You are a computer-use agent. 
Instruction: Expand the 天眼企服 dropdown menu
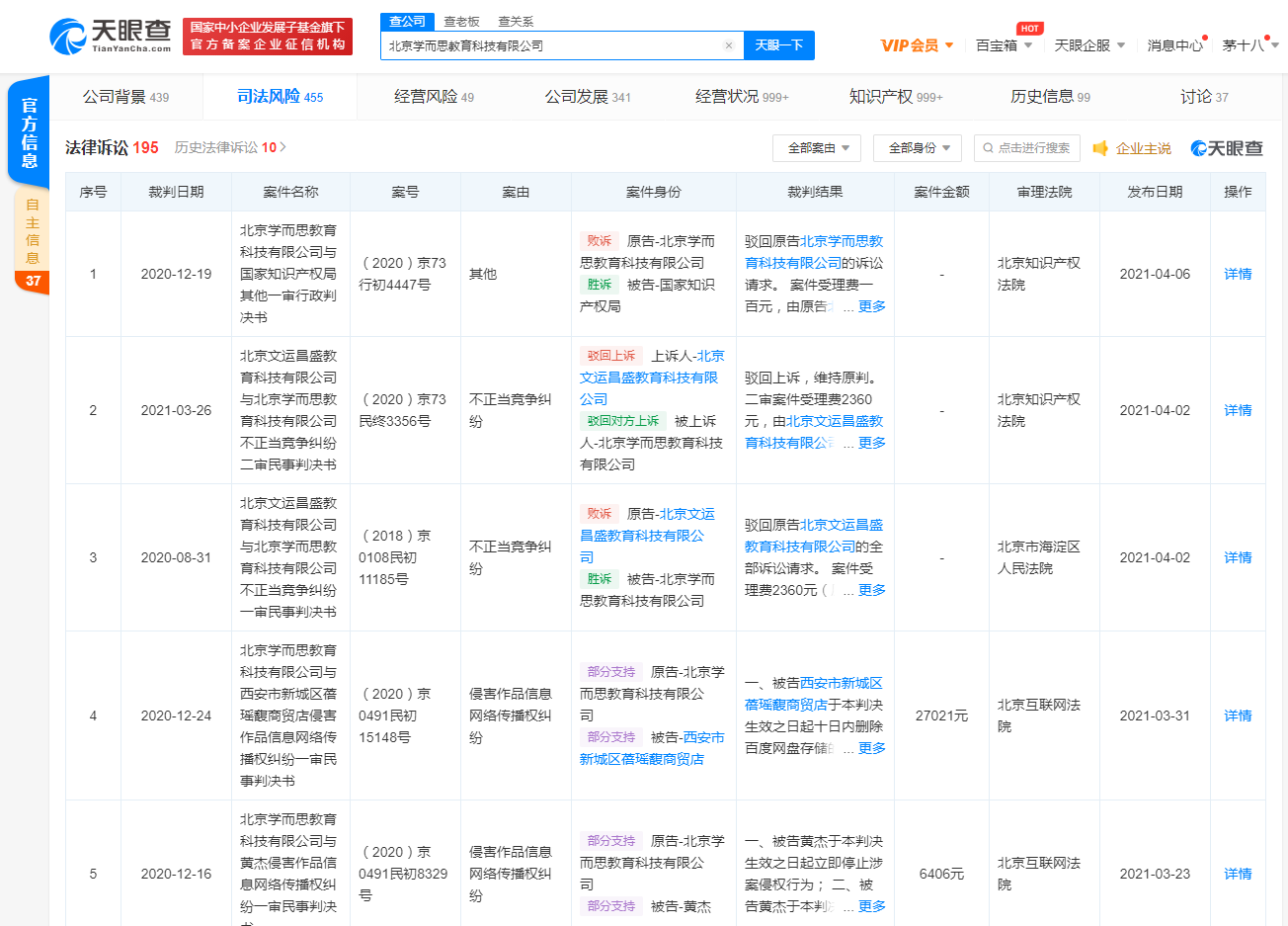pyautogui.click(x=1089, y=45)
